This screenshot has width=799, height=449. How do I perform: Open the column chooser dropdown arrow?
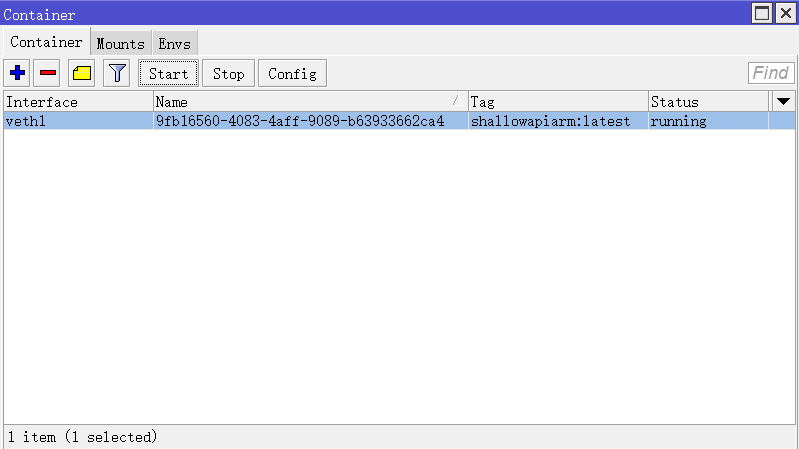(783, 101)
